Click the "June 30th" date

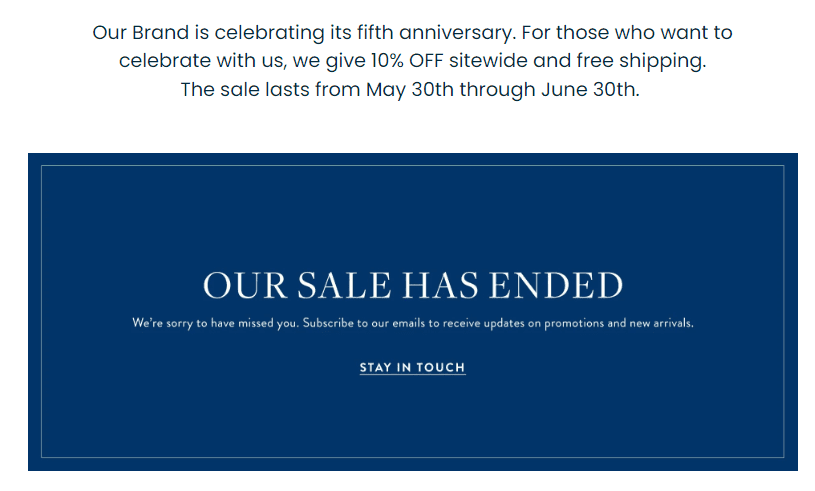[588, 89]
